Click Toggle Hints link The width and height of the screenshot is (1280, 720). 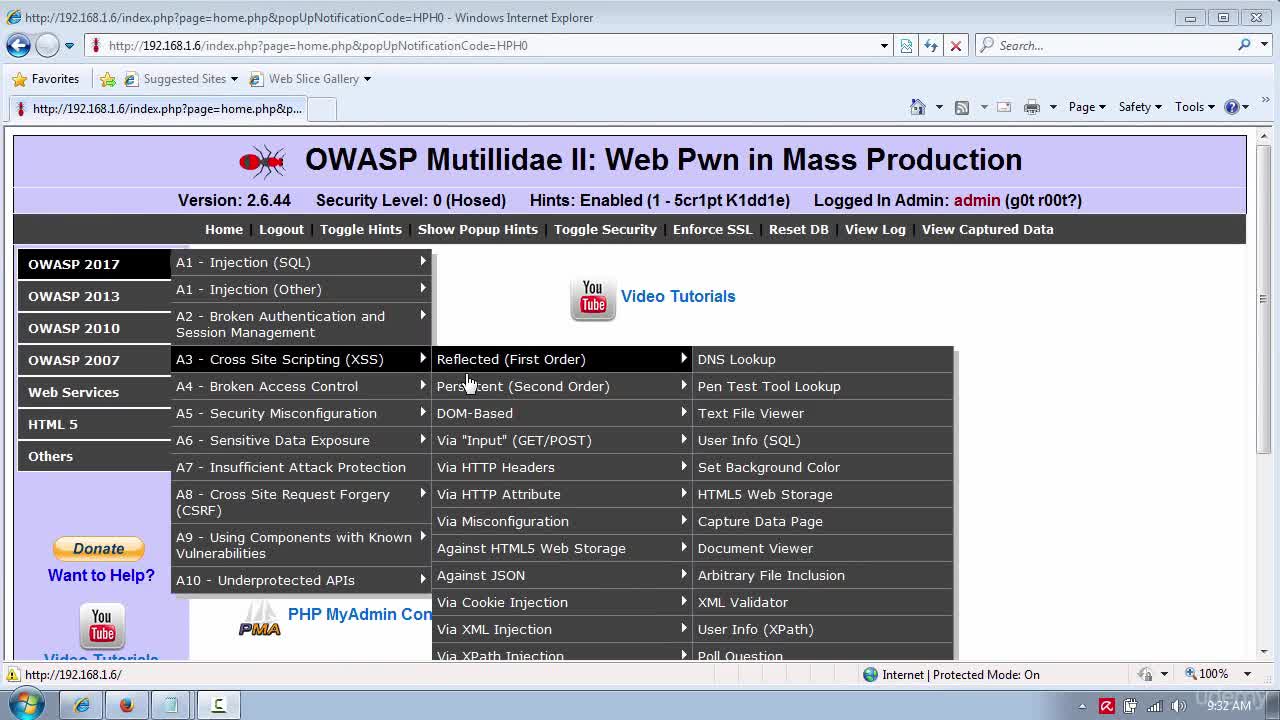click(x=361, y=229)
